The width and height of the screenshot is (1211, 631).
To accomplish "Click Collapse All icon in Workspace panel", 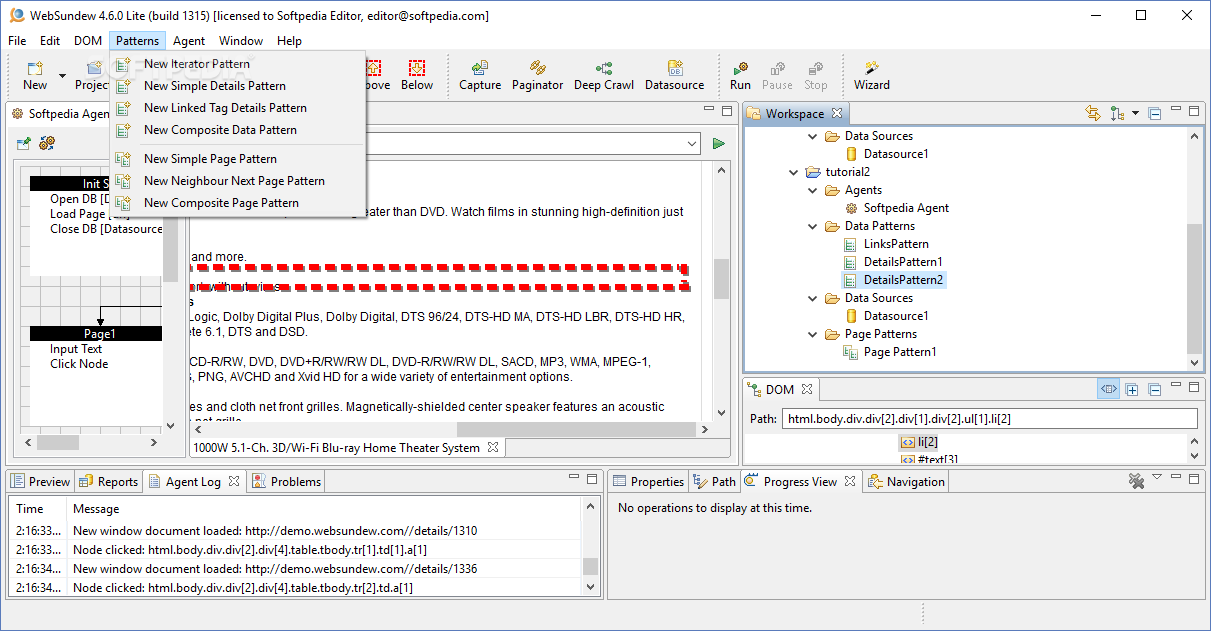I will coord(1154,113).
